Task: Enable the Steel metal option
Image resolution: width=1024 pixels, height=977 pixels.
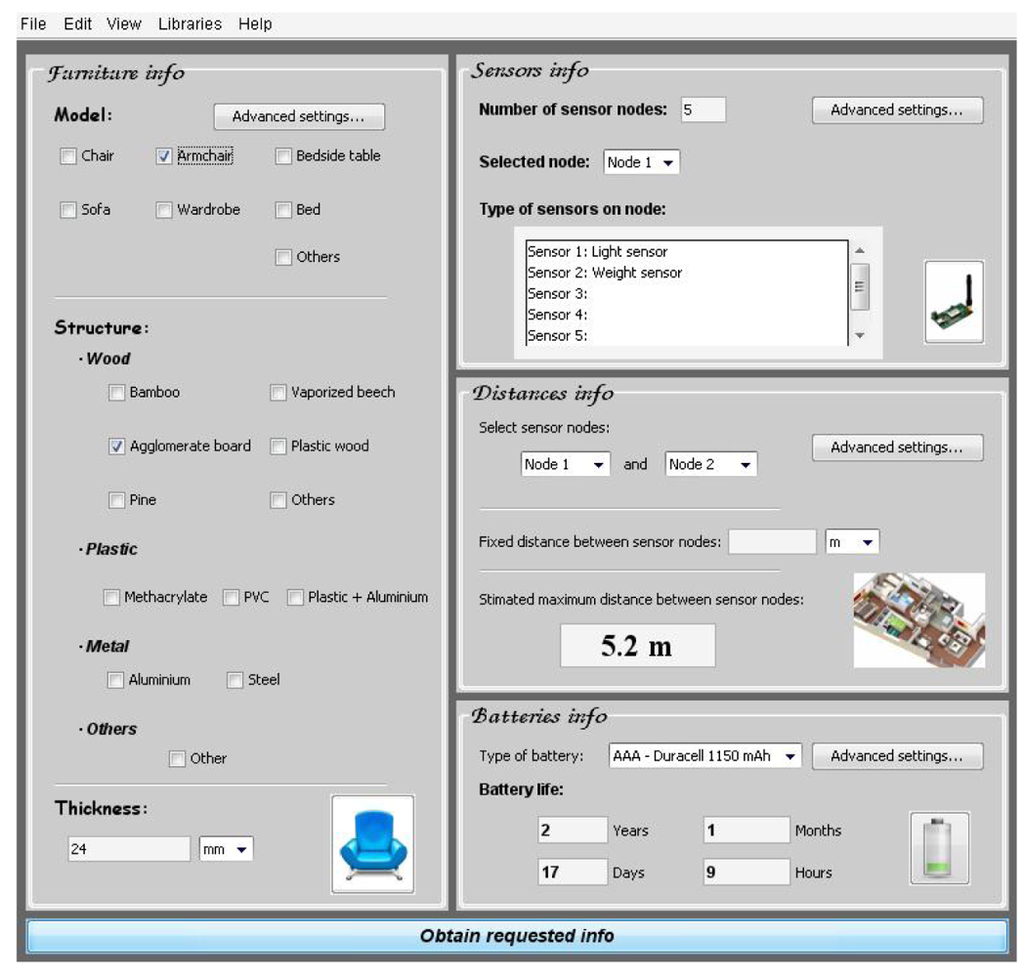Action: (x=234, y=680)
